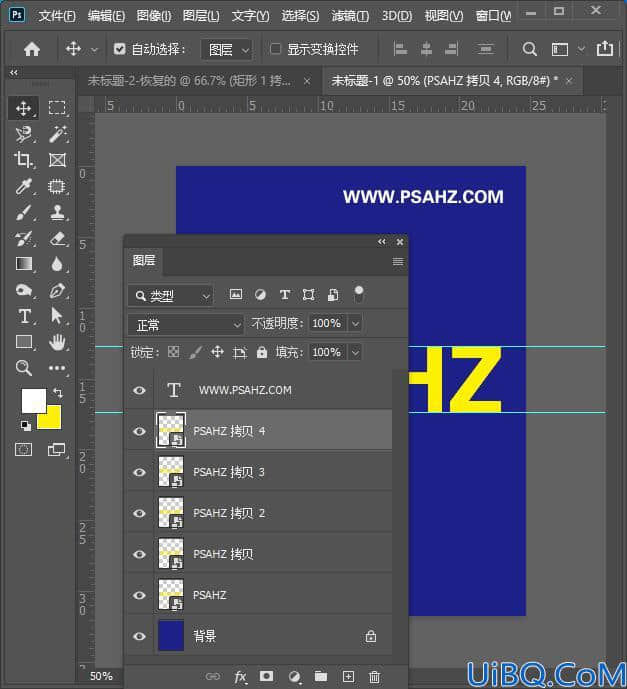Select the Pen tool
The height and width of the screenshot is (689, 627).
57,290
